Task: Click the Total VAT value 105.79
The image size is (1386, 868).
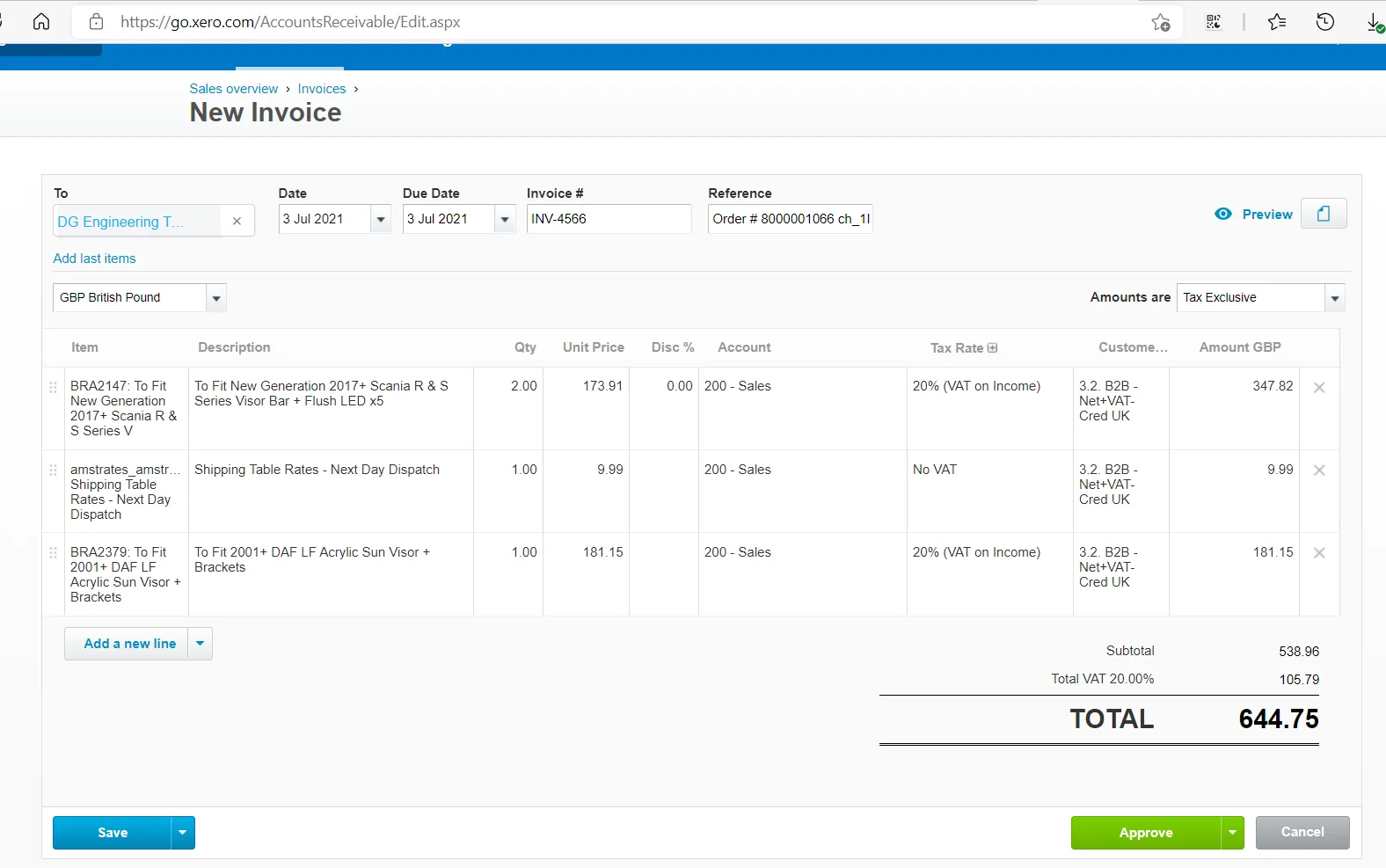Action: point(1299,680)
